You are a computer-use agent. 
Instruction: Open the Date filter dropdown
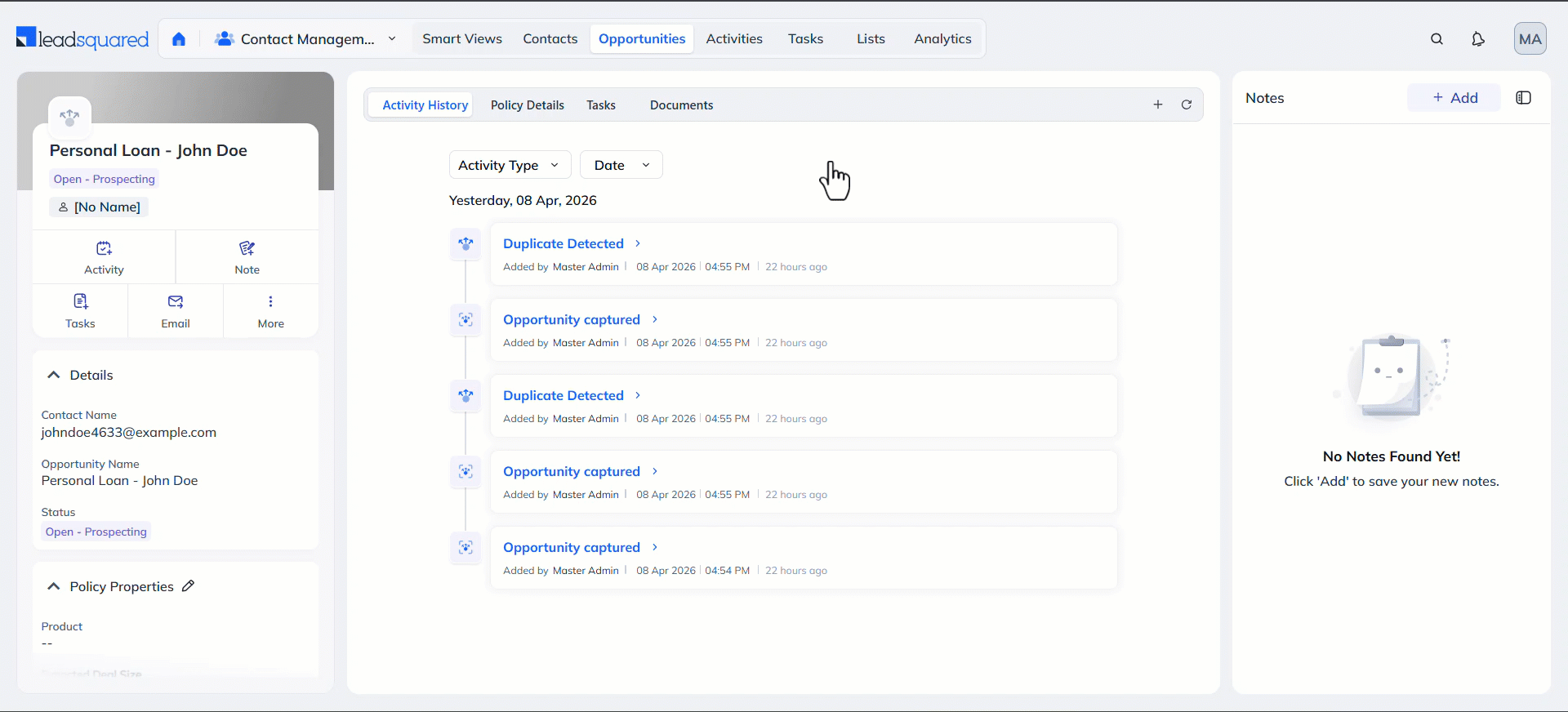point(621,165)
